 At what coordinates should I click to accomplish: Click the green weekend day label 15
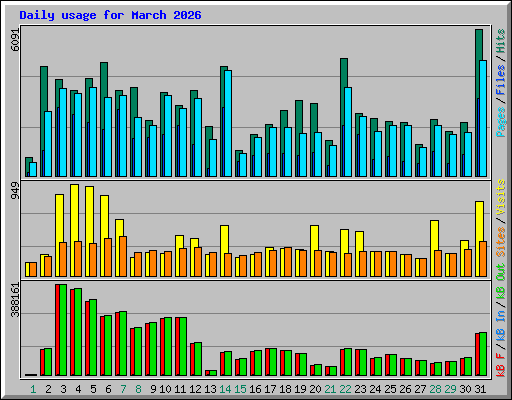point(240,389)
